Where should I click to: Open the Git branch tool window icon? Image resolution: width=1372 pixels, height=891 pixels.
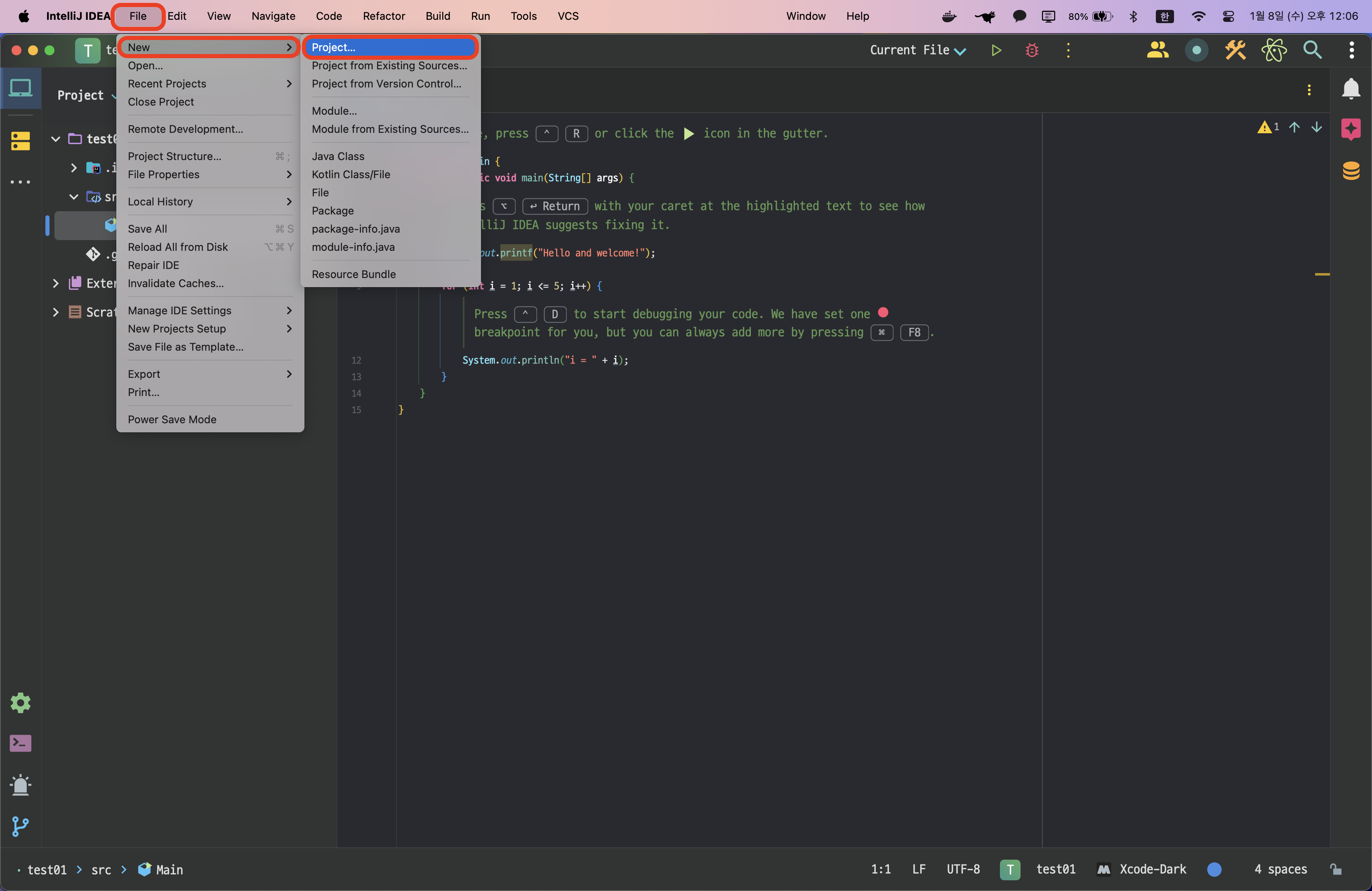click(21, 826)
